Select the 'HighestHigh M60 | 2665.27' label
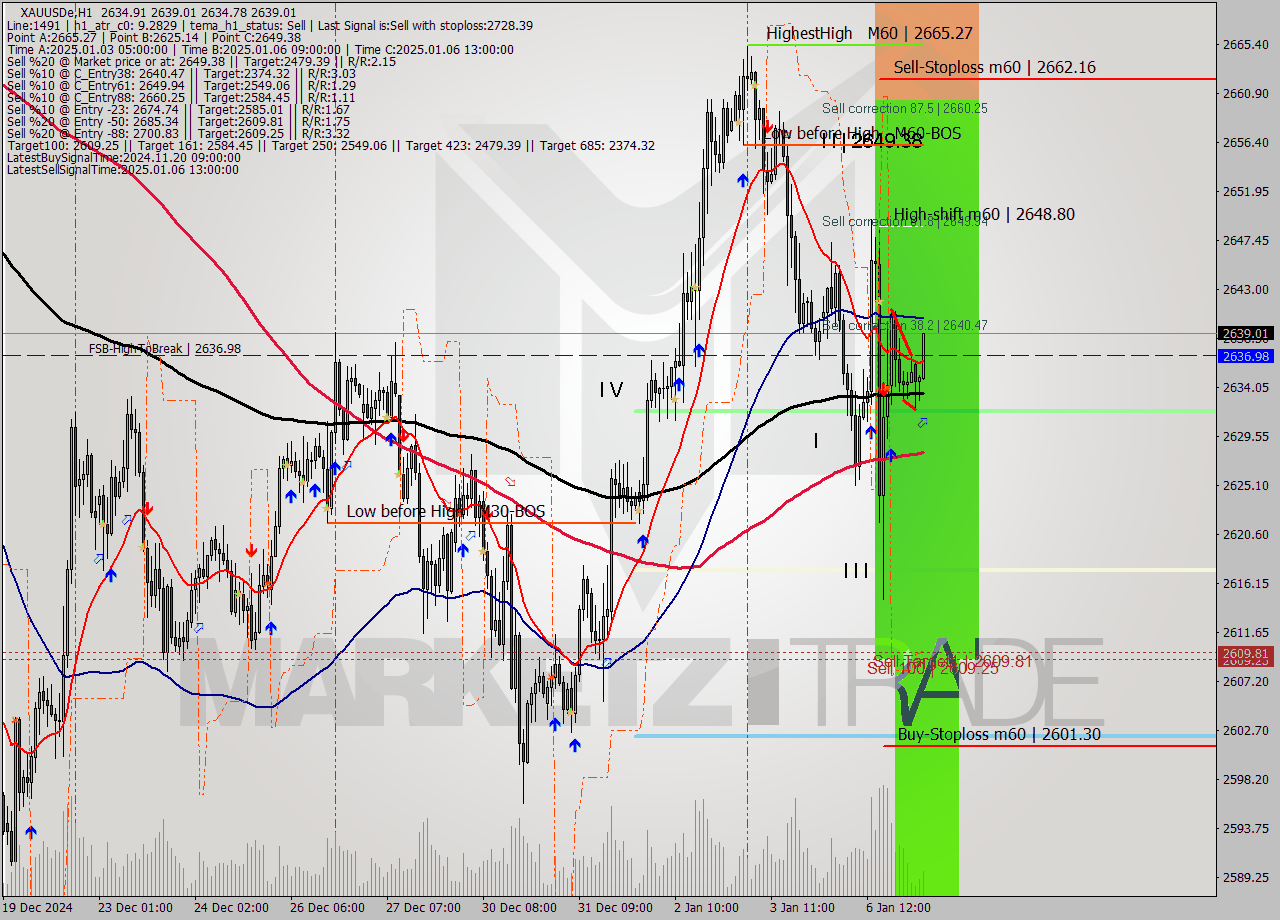The width and height of the screenshot is (1280, 920). point(869,33)
